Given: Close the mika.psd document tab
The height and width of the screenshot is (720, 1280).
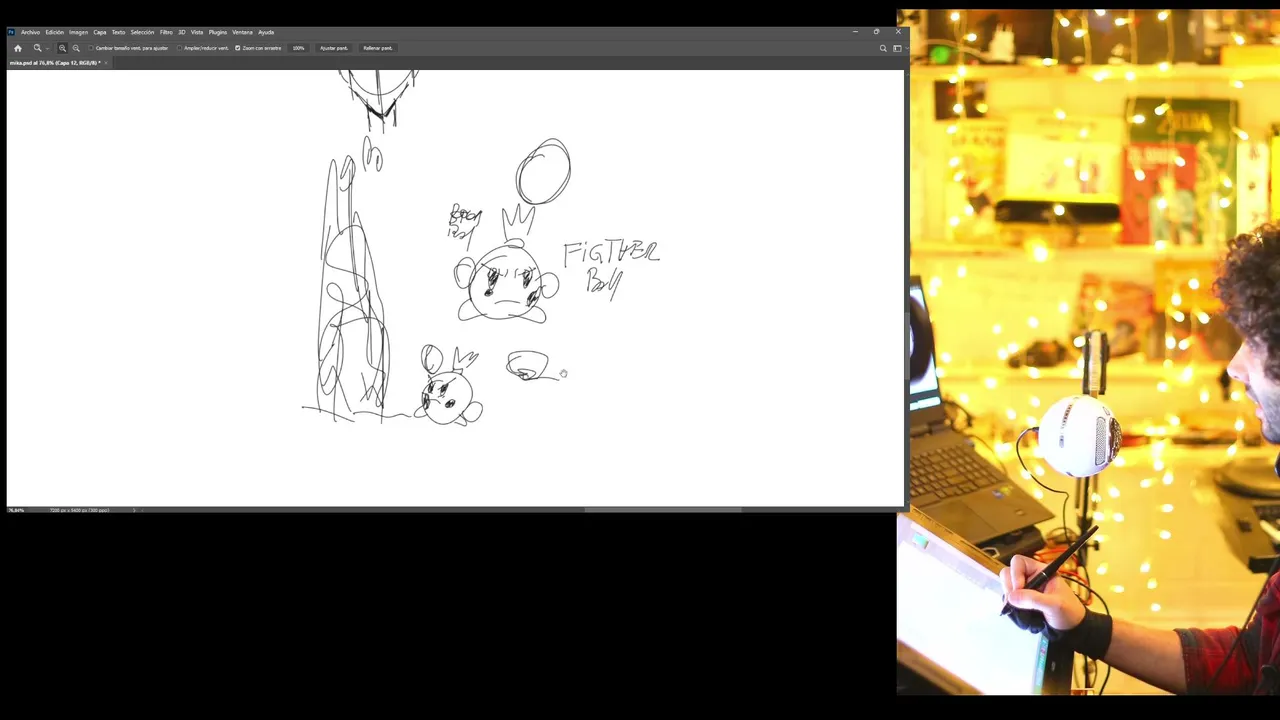Looking at the screenshot, I should tap(106, 63).
